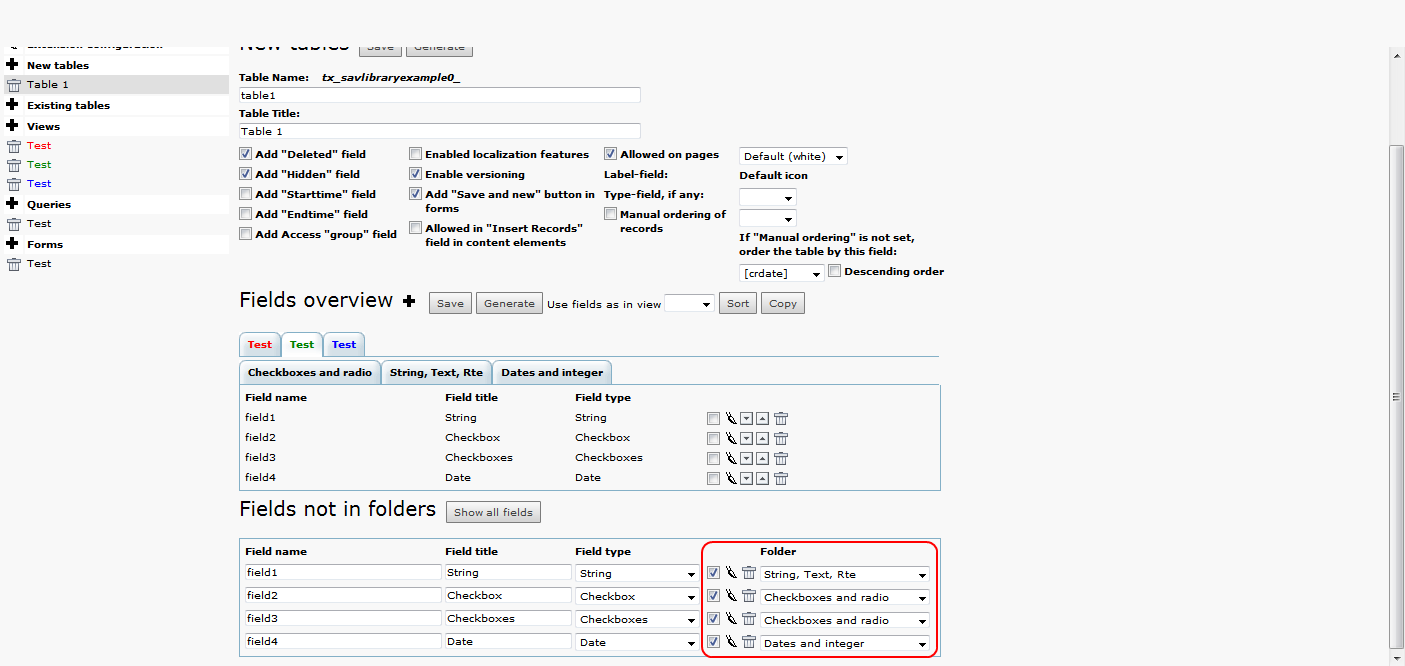The width and height of the screenshot is (1405, 666).
Task: Move field2 down with the arrow icon
Action: point(746,439)
